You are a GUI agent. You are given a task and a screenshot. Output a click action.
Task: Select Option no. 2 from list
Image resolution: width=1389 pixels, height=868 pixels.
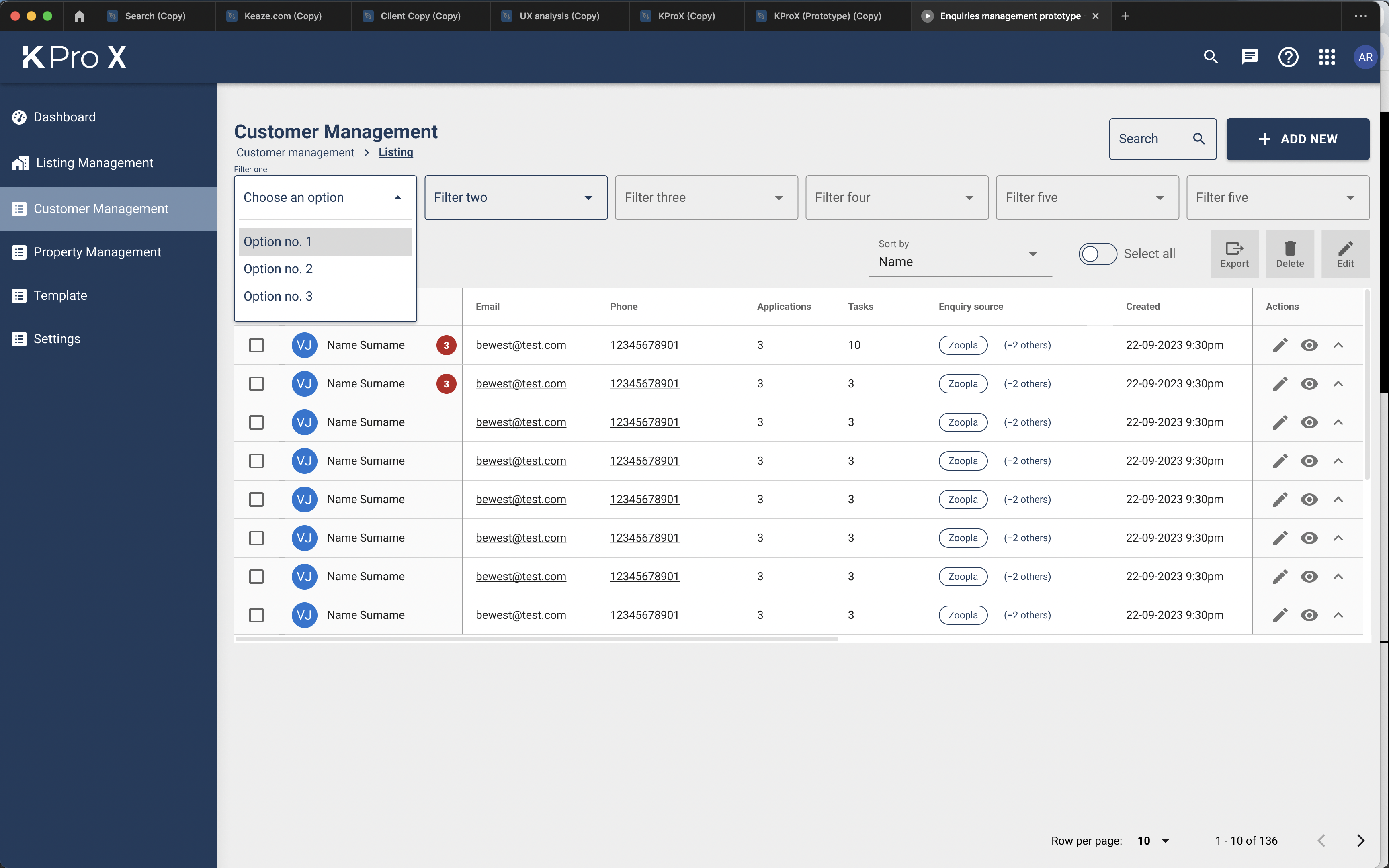point(279,269)
